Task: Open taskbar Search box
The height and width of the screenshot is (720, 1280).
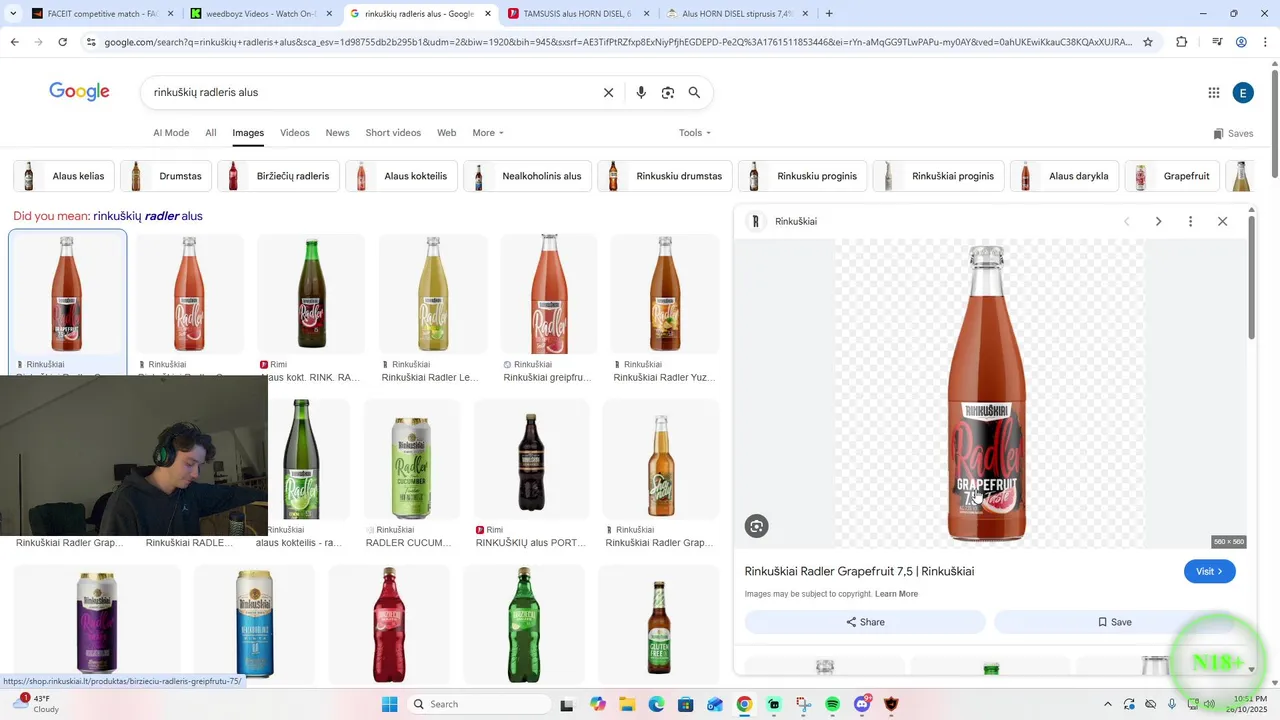Action: click(478, 704)
